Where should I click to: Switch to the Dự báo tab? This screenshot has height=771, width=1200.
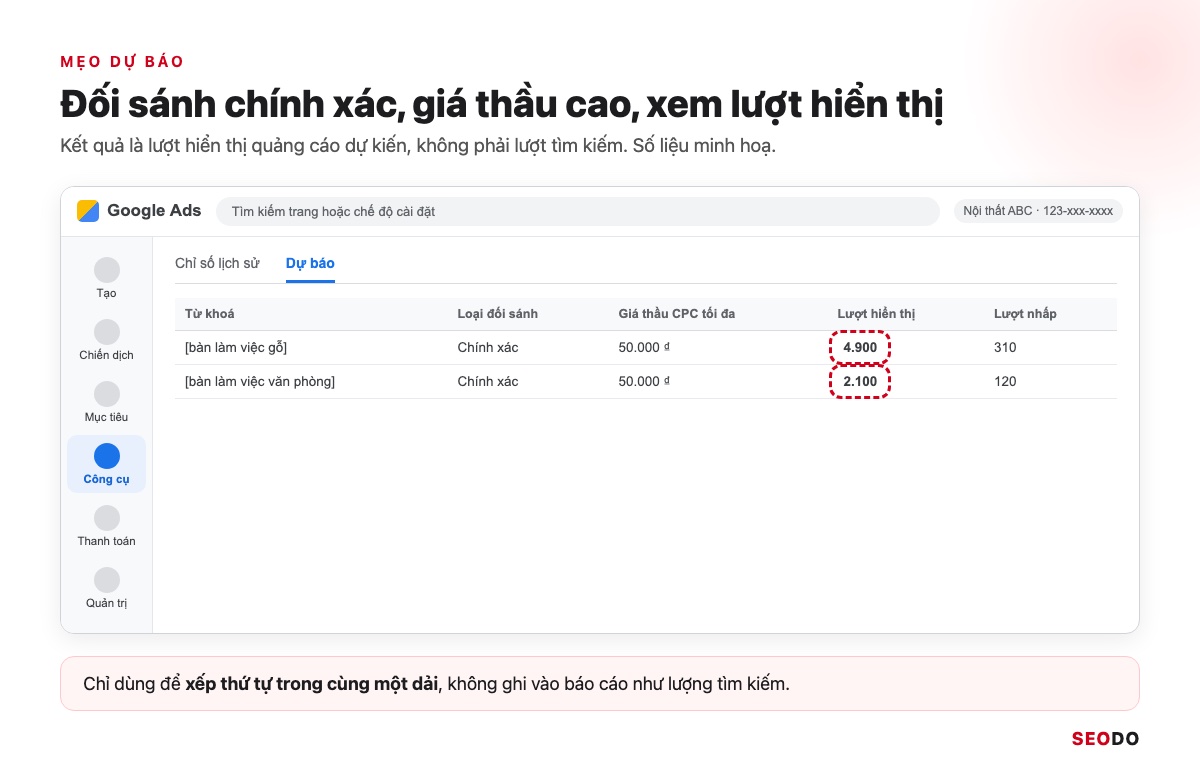pos(310,263)
